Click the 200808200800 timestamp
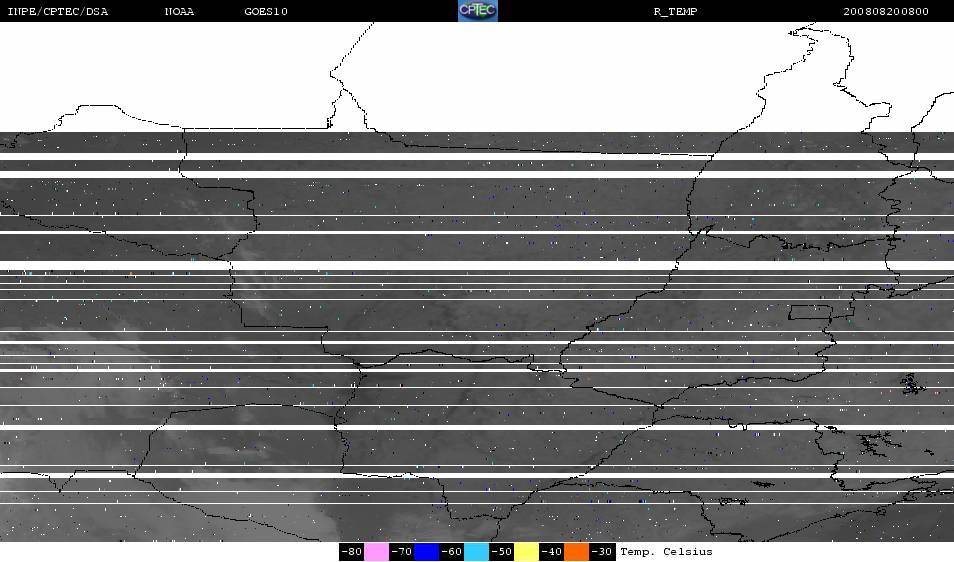This screenshot has height=562, width=954. coord(886,12)
